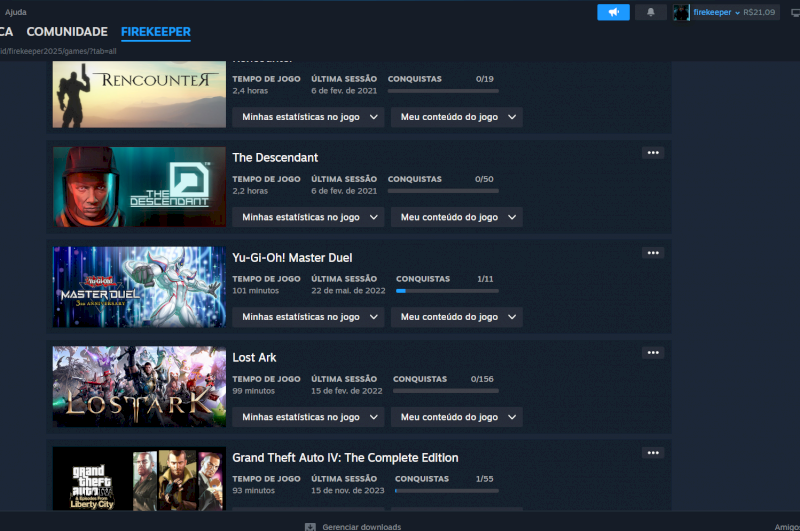Open the Grand Theft Auto IV title link

(345, 457)
